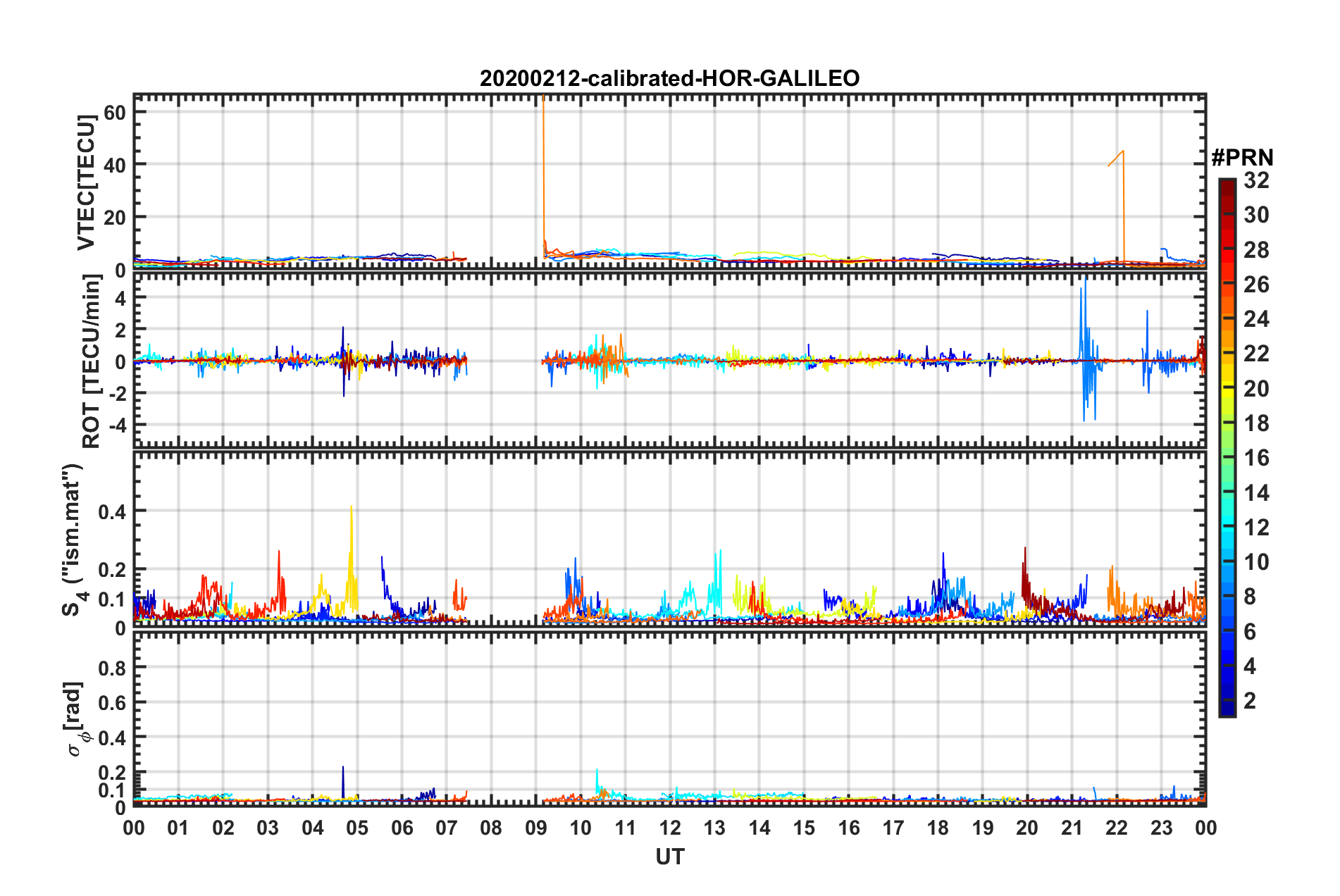
Task: Select the VTEC[TECU] y-axis label
Action: [x=86, y=182]
